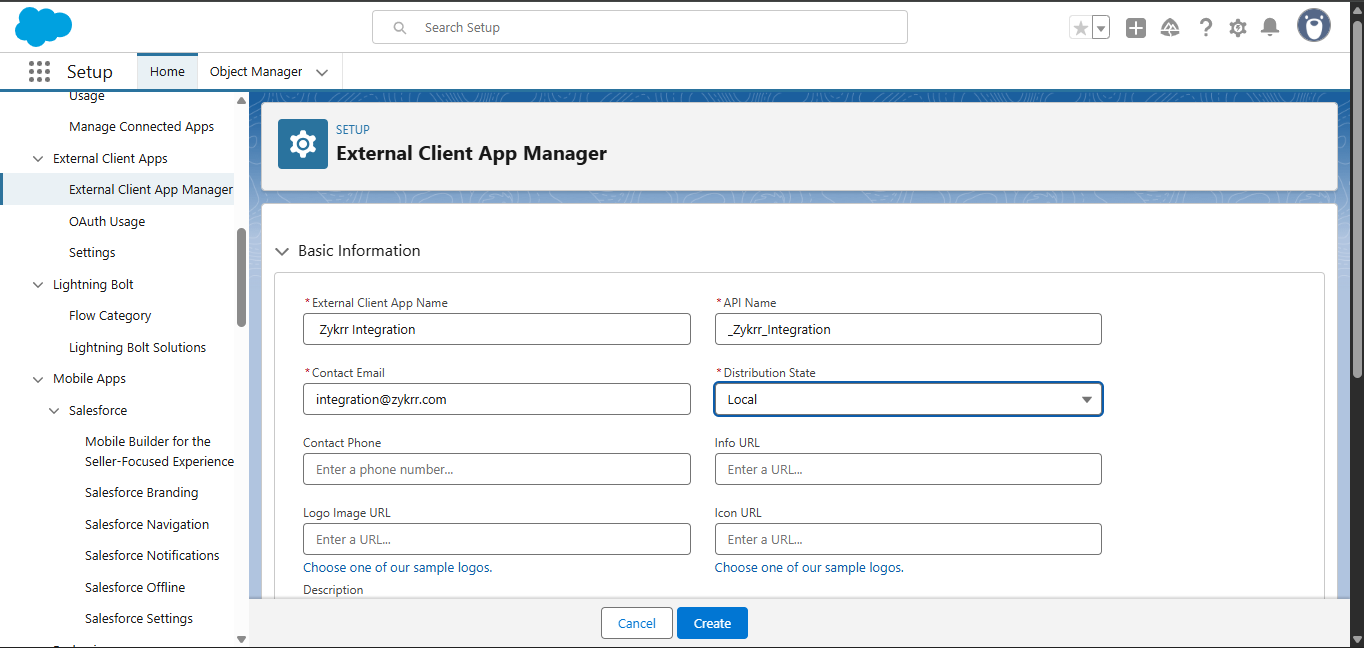1364x648 pixels.
Task: Open the user profile avatar
Action: [x=1314, y=26]
